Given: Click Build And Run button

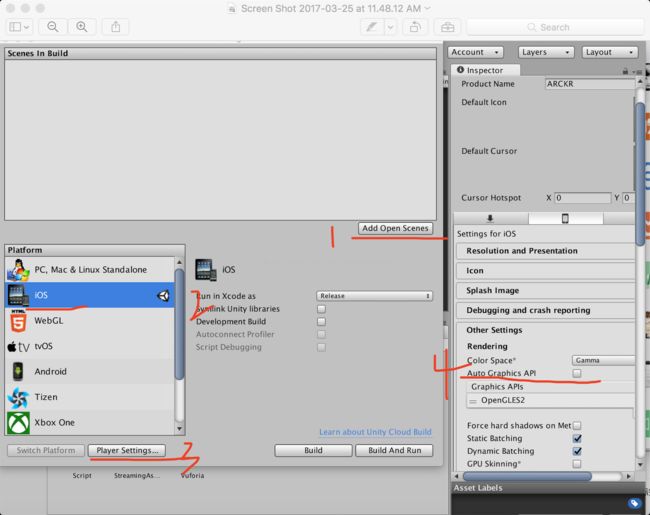Looking at the screenshot, I should (x=394, y=450).
